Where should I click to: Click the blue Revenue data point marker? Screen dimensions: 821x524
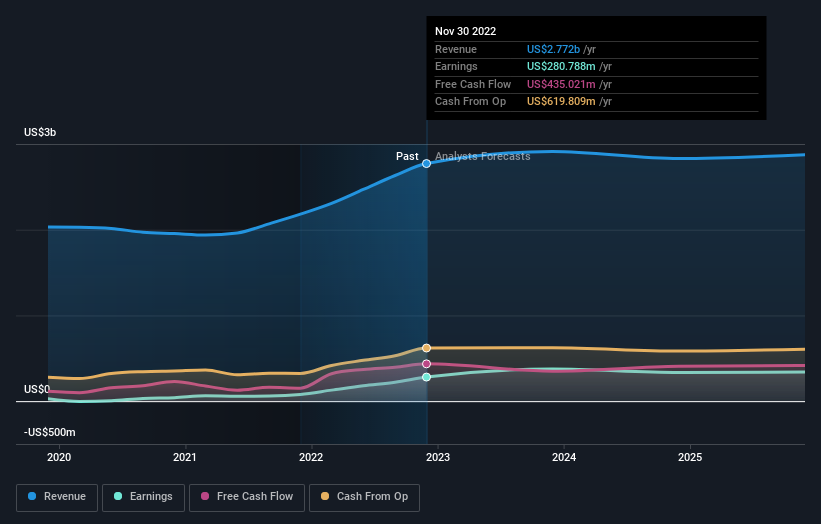[427, 164]
